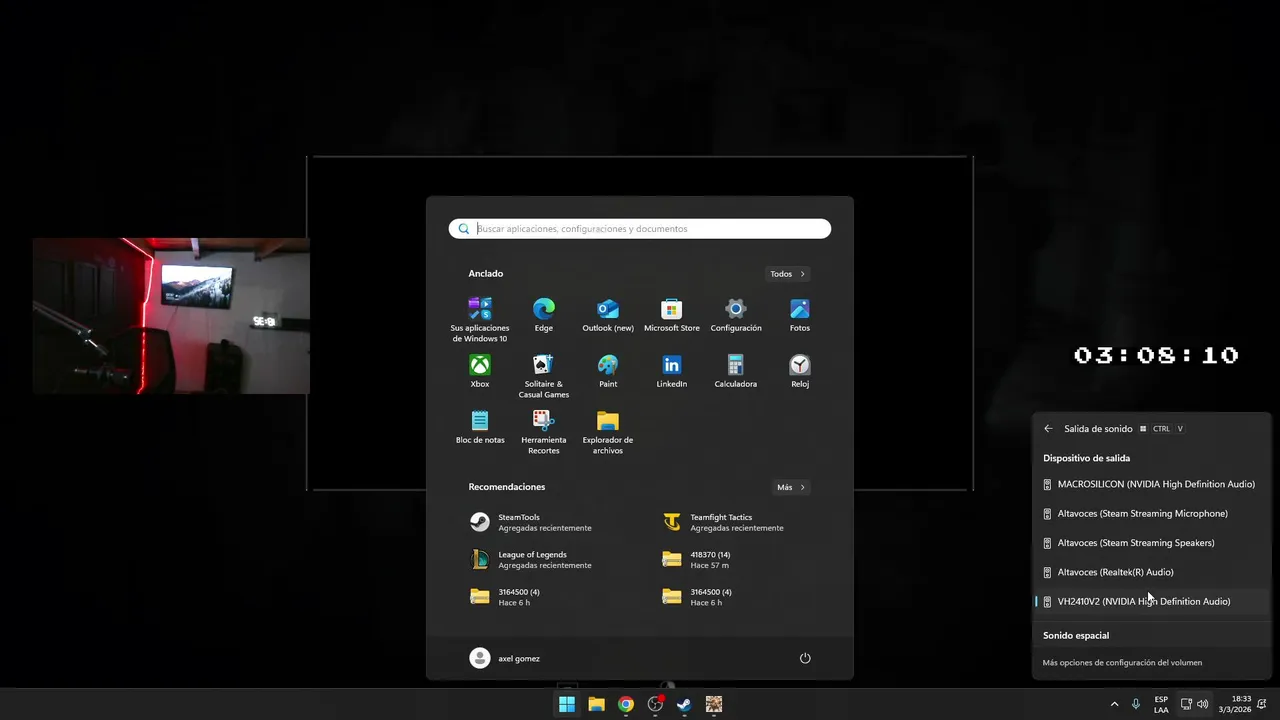Image resolution: width=1280 pixels, height=720 pixels.
Task: Select VH2410V2 (NVIDIA High Definition Audio) output
Action: pyautogui.click(x=1152, y=602)
